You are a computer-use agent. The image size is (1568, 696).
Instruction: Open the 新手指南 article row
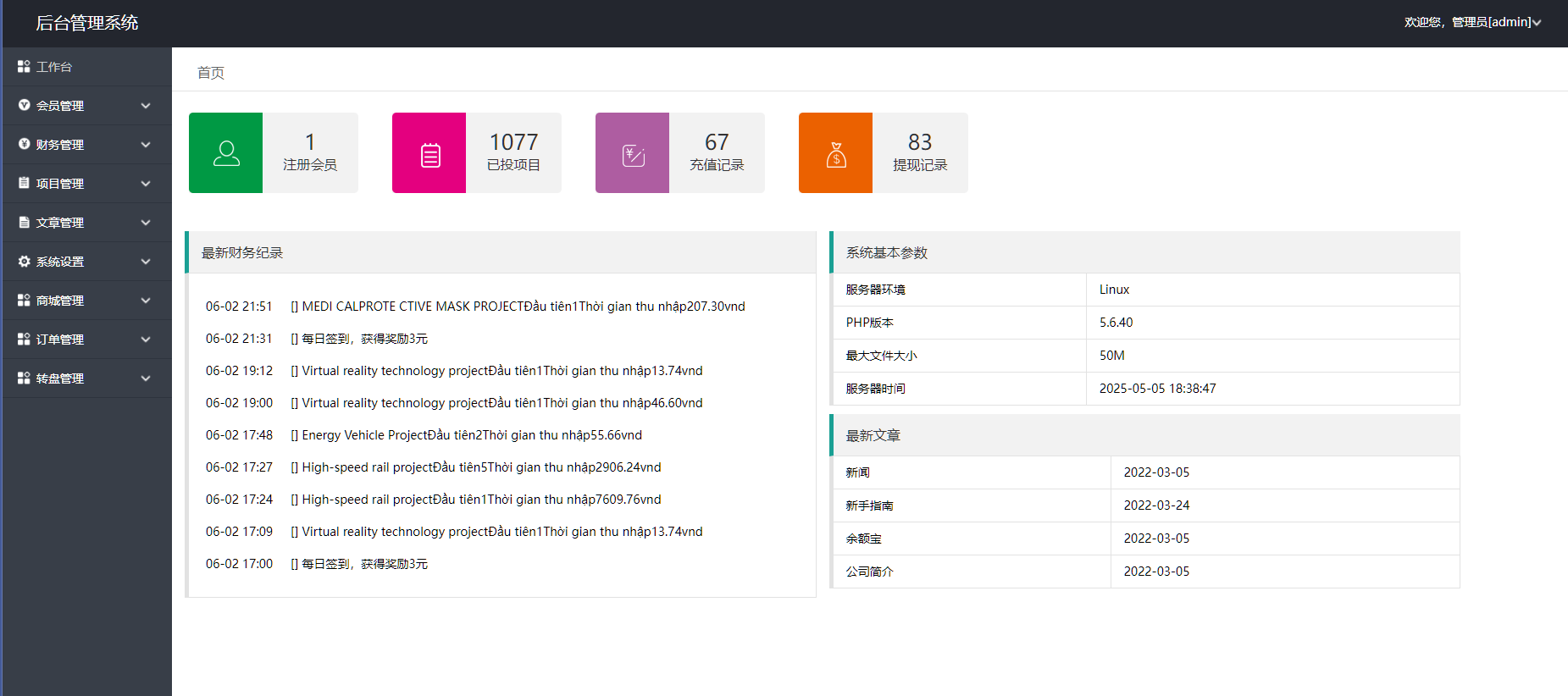click(869, 505)
